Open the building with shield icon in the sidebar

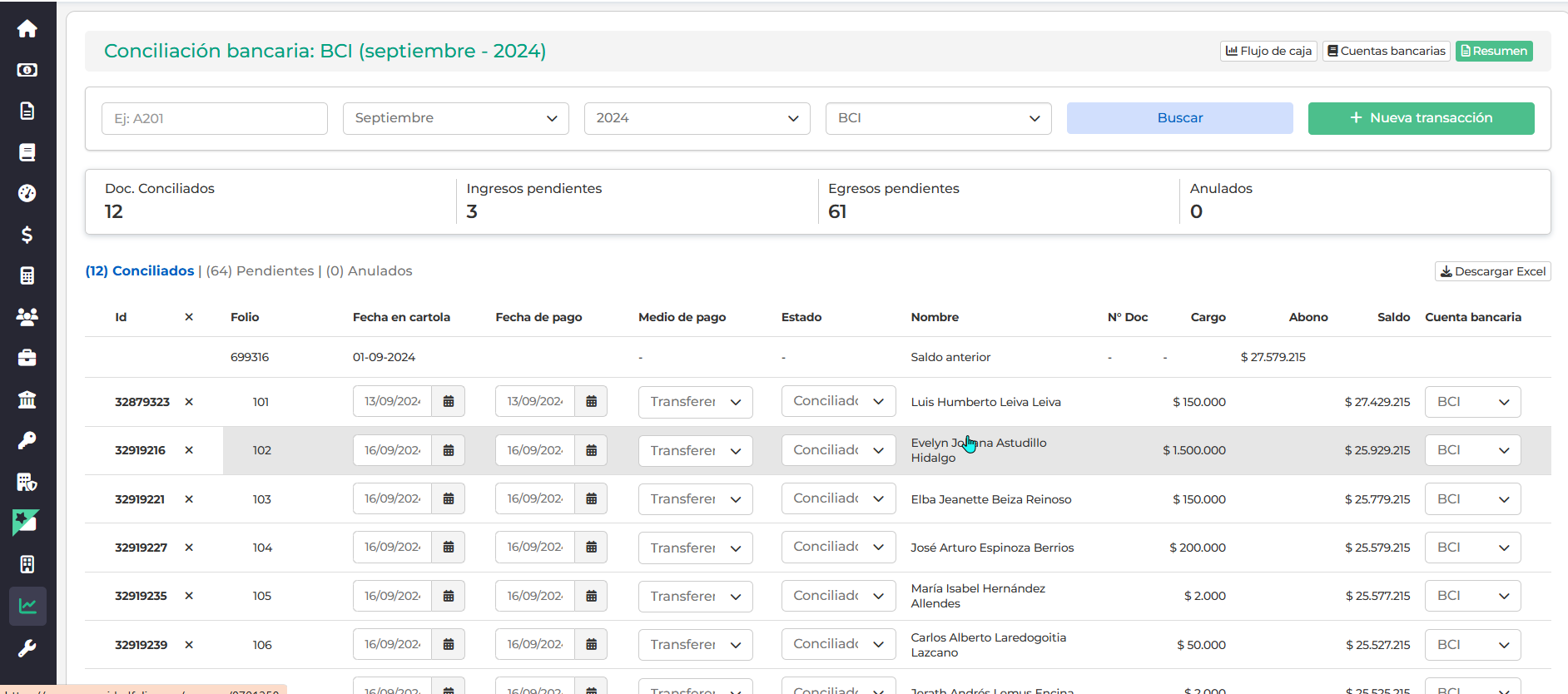27,482
